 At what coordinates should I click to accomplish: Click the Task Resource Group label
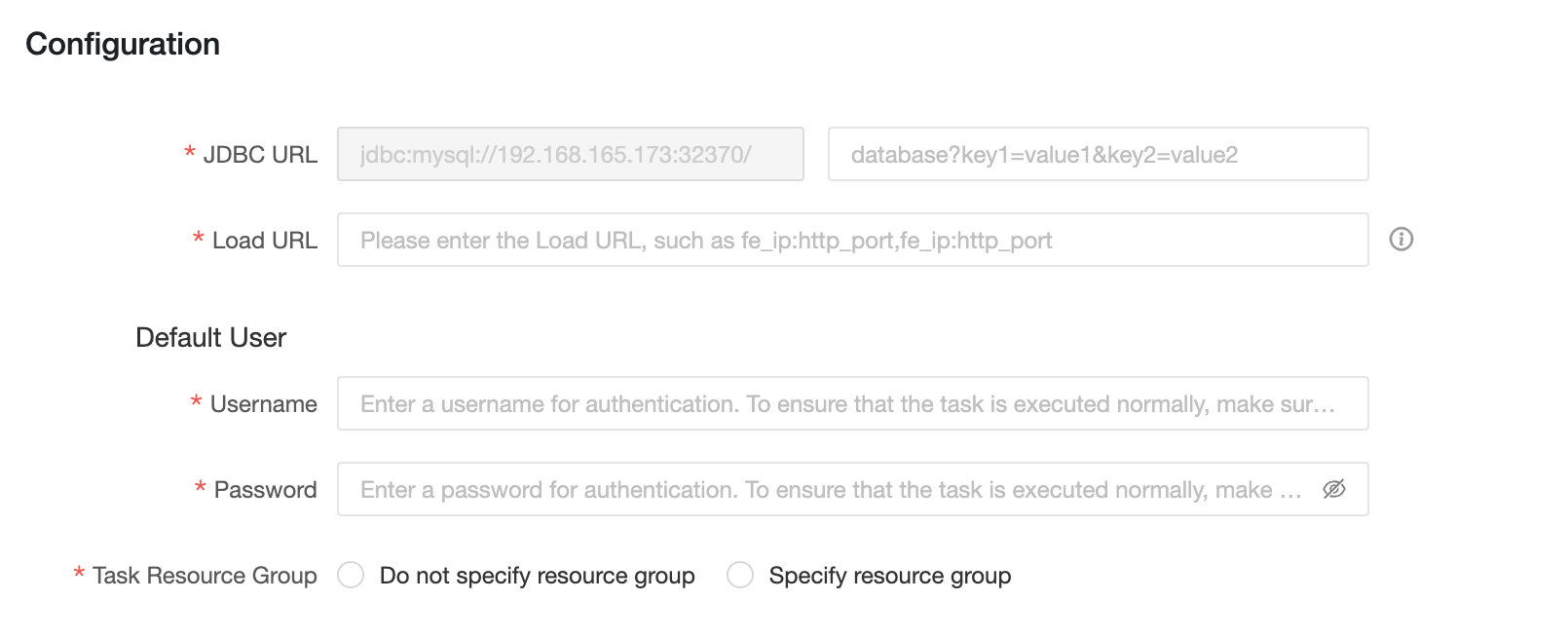[x=205, y=576]
